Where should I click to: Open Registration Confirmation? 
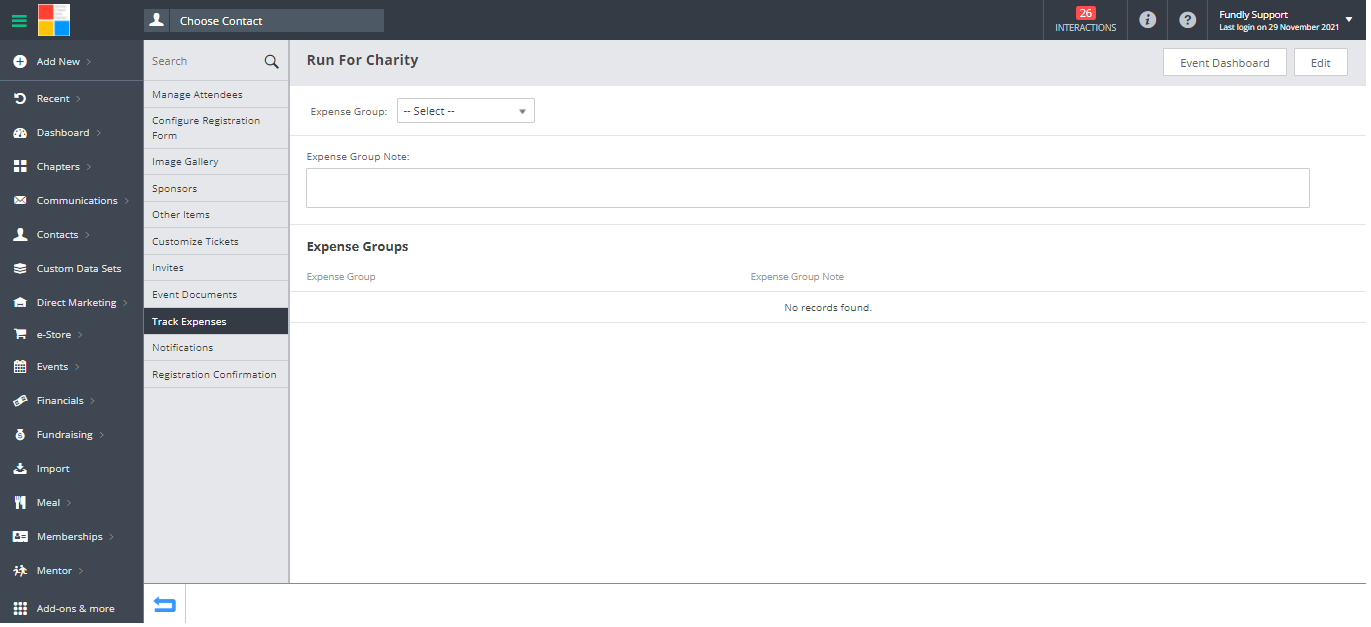[x=216, y=375]
